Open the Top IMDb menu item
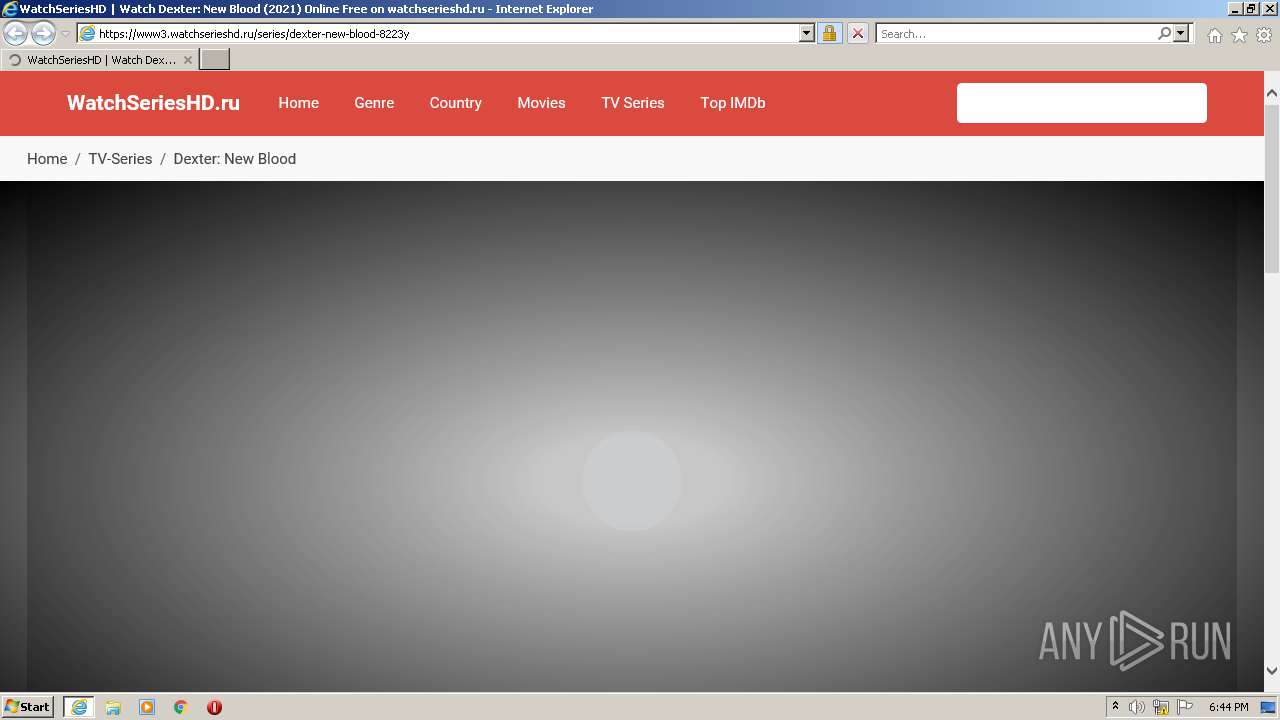 click(x=733, y=103)
